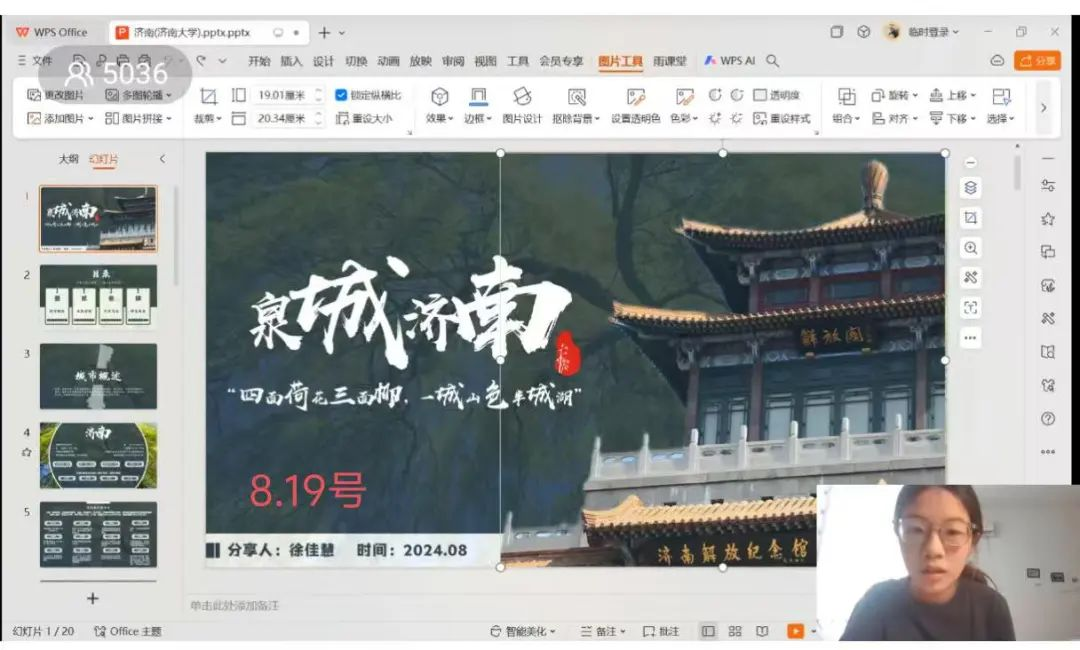Click the help question mark in right sidebar
This screenshot has height=650, width=1080.
[x=1048, y=419]
